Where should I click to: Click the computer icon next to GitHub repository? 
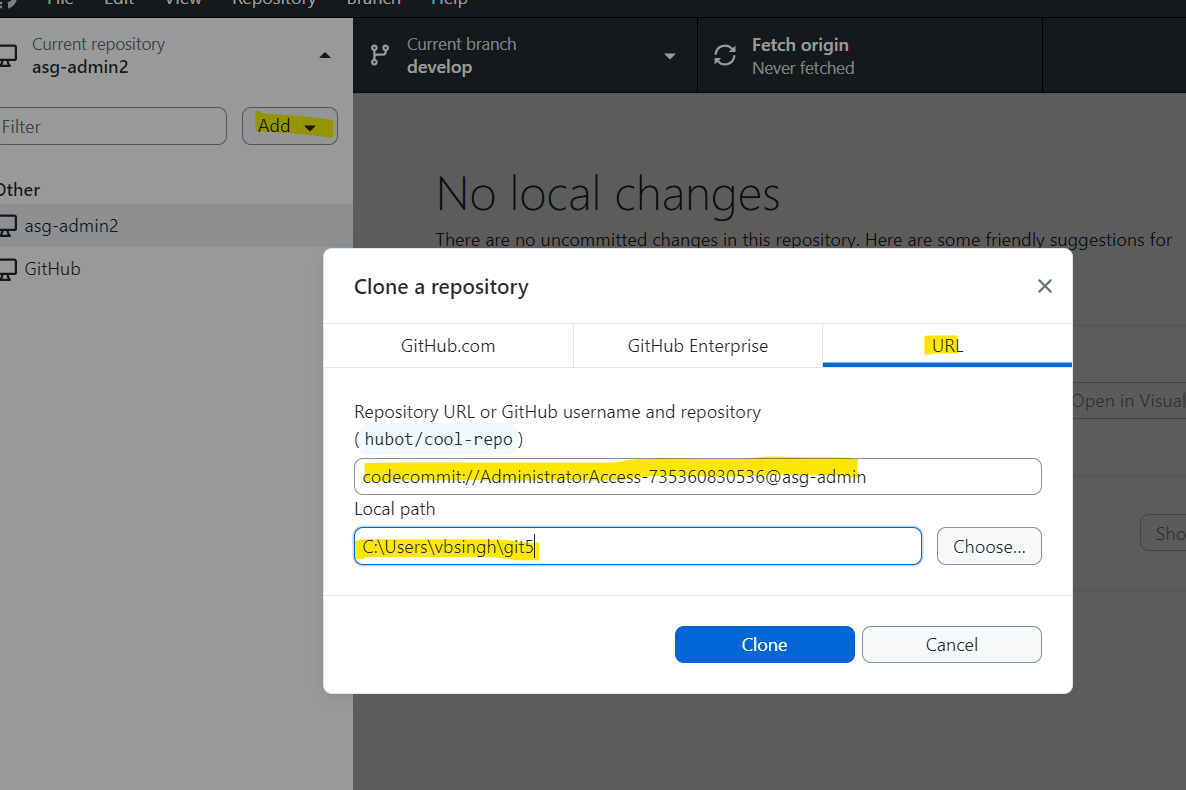click(x=7, y=269)
